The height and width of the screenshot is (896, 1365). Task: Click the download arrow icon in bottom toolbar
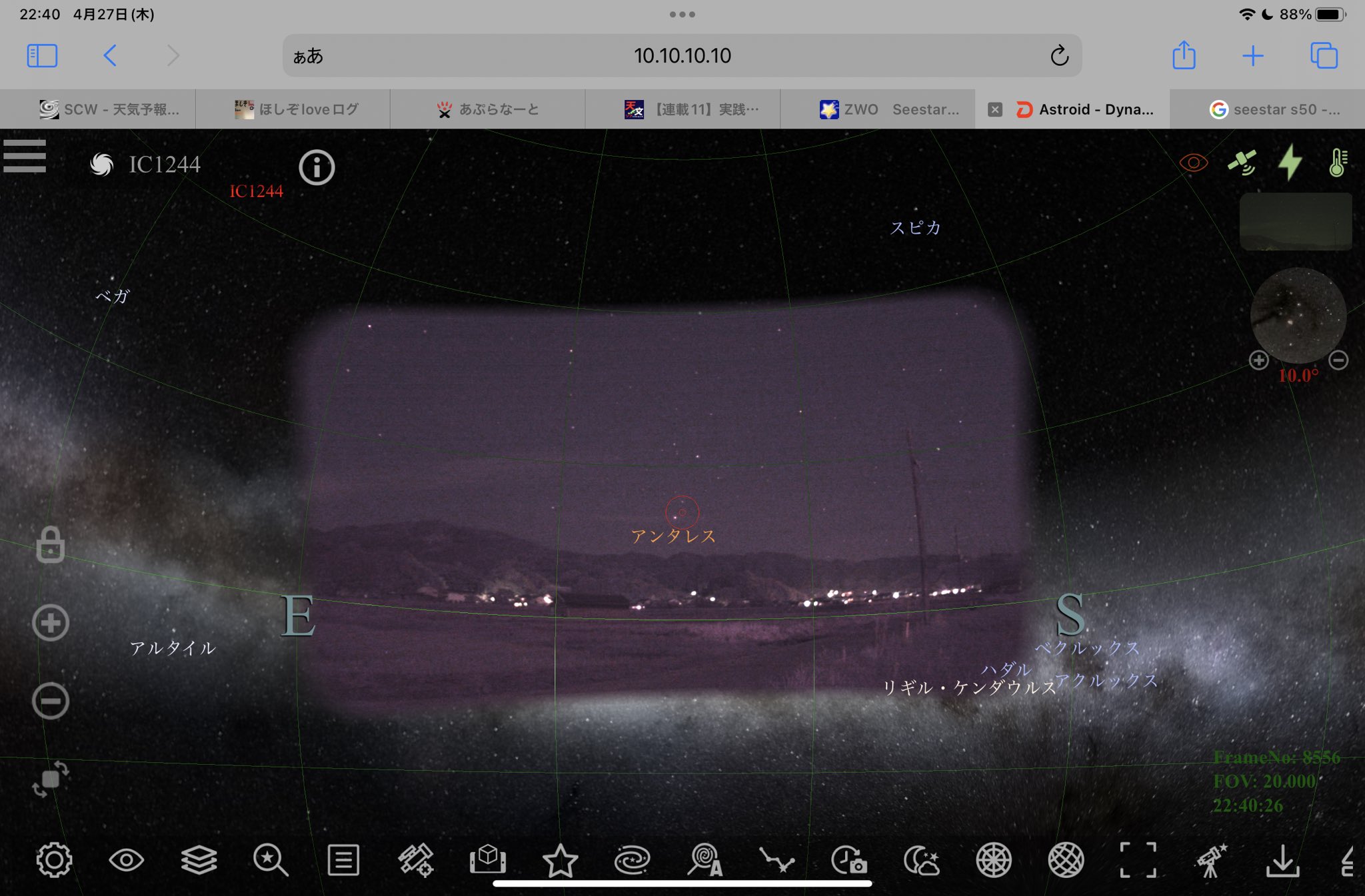coord(1282,860)
